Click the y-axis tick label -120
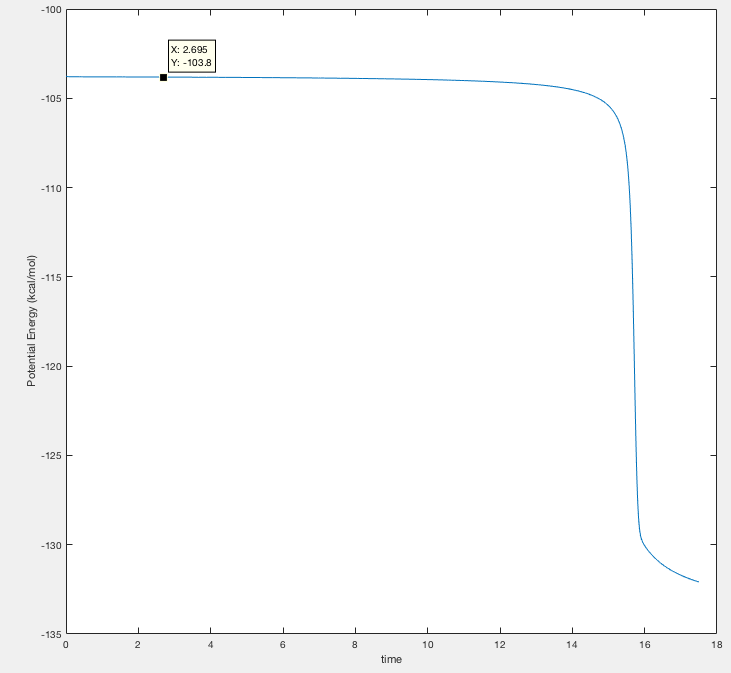Image resolution: width=731 pixels, height=673 pixels. click(50, 366)
